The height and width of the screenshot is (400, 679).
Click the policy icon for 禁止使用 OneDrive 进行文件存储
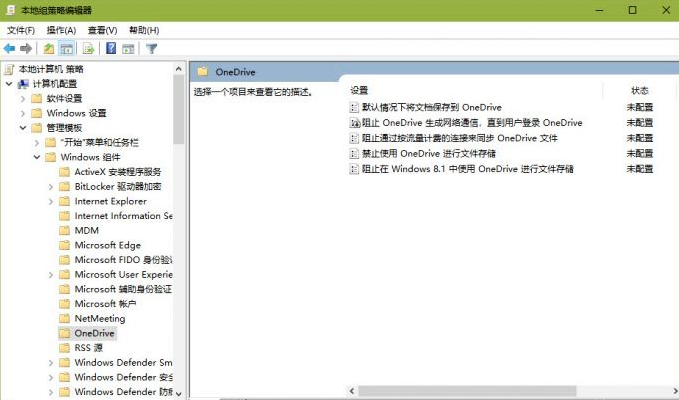pos(354,153)
